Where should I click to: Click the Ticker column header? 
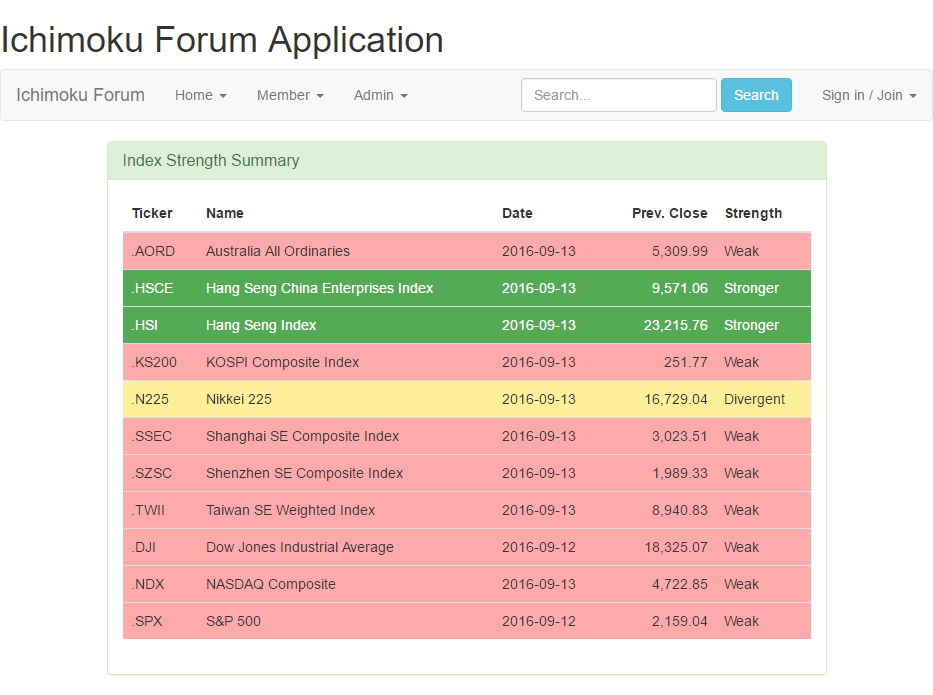tap(152, 213)
